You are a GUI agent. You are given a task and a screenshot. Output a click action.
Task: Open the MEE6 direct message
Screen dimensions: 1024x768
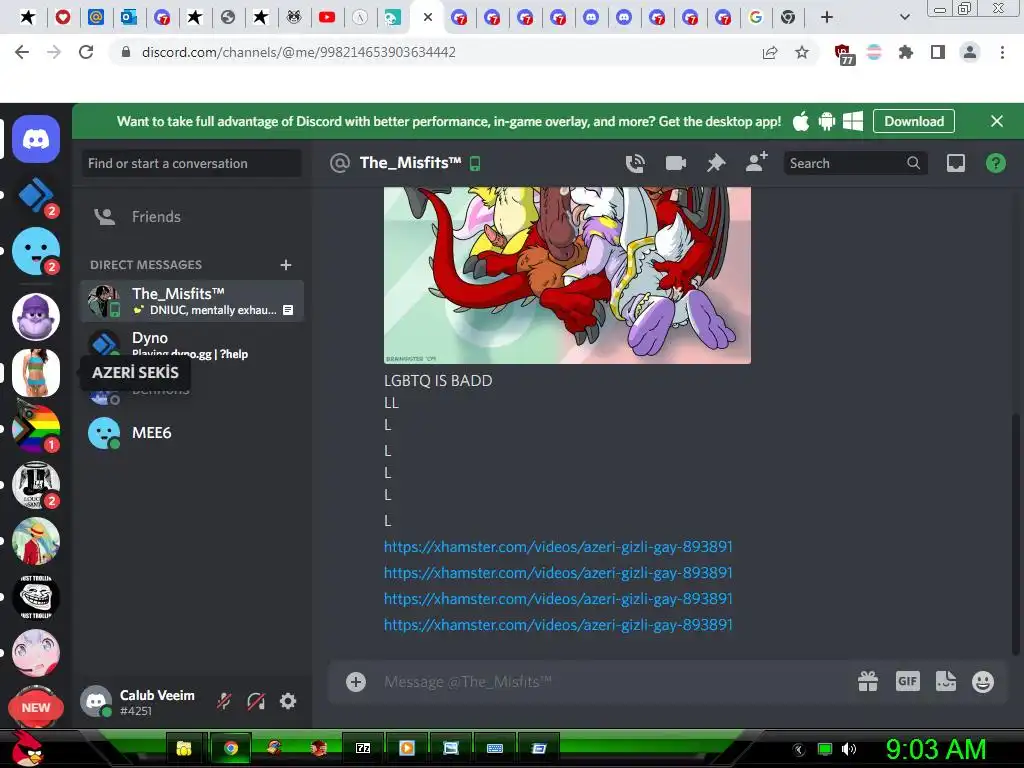pos(192,432)
